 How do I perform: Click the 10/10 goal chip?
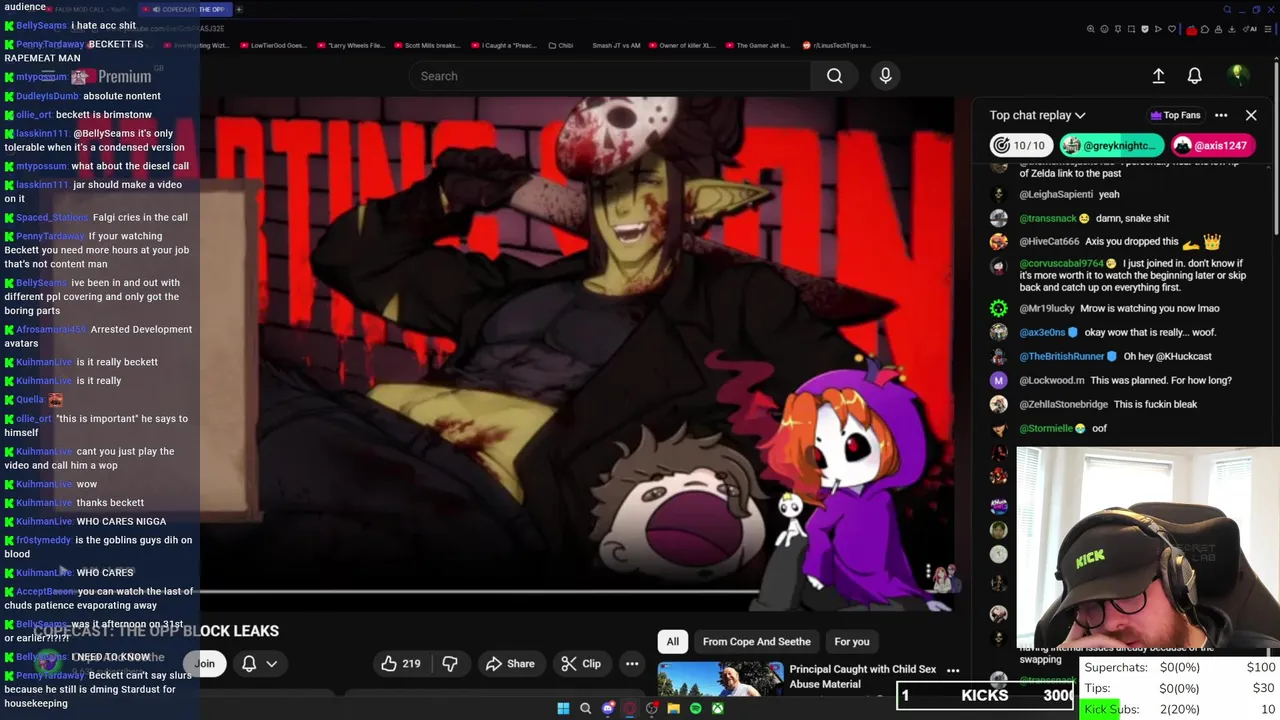coord(1021,145)
